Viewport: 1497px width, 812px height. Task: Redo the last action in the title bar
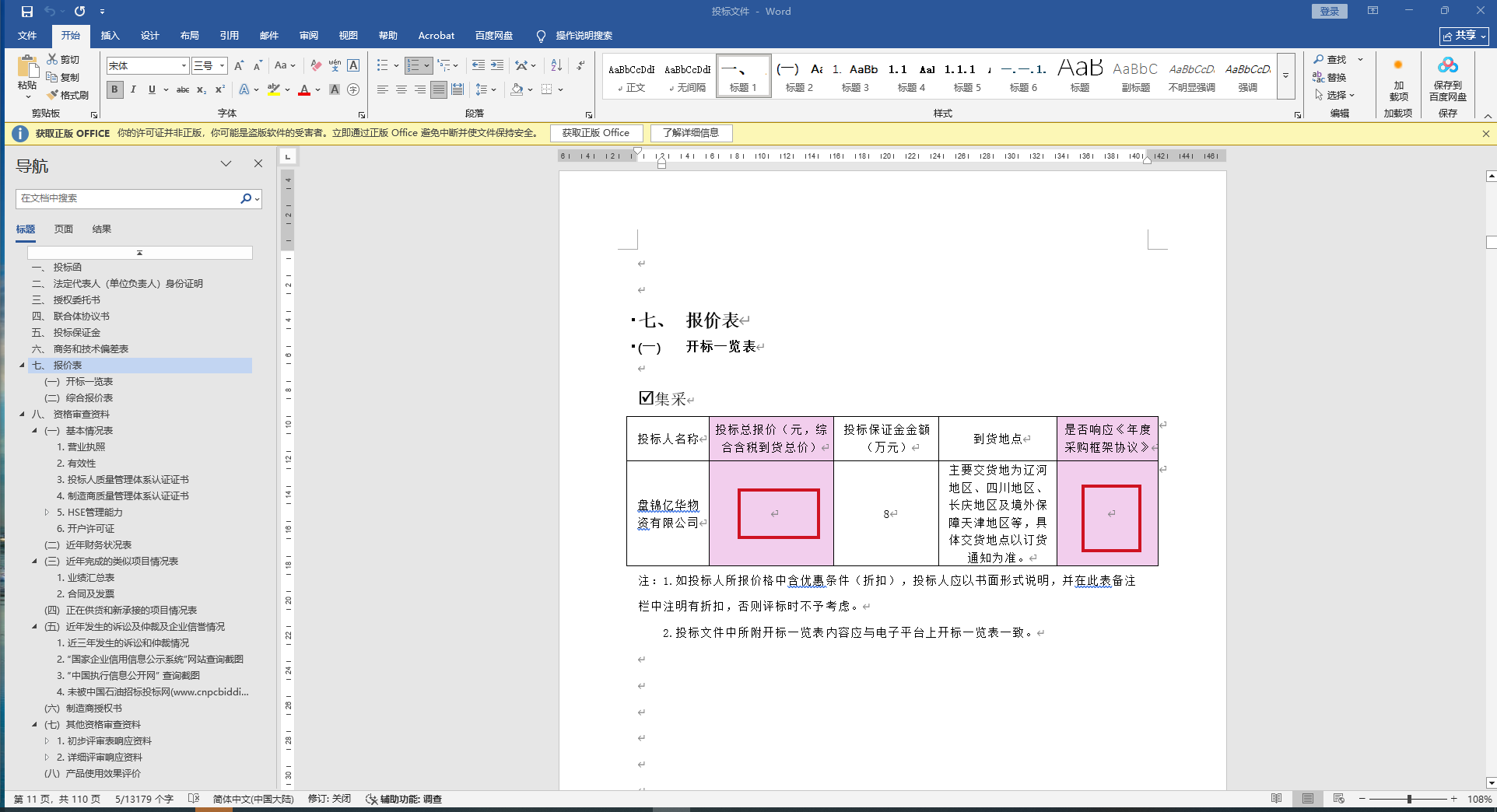click(80, 12)
